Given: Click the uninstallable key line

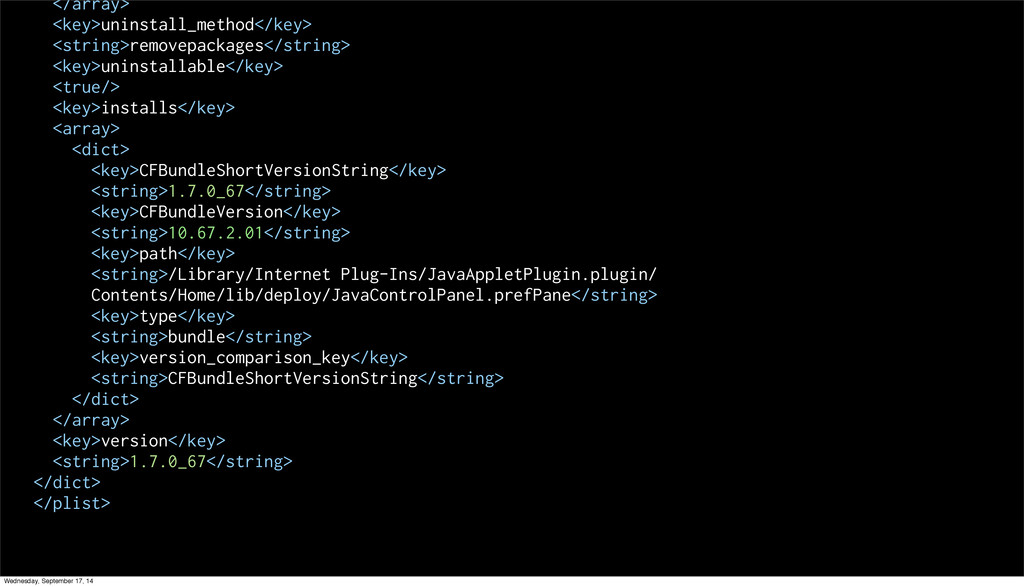Looking at the screenshot, I should point(167,66).
